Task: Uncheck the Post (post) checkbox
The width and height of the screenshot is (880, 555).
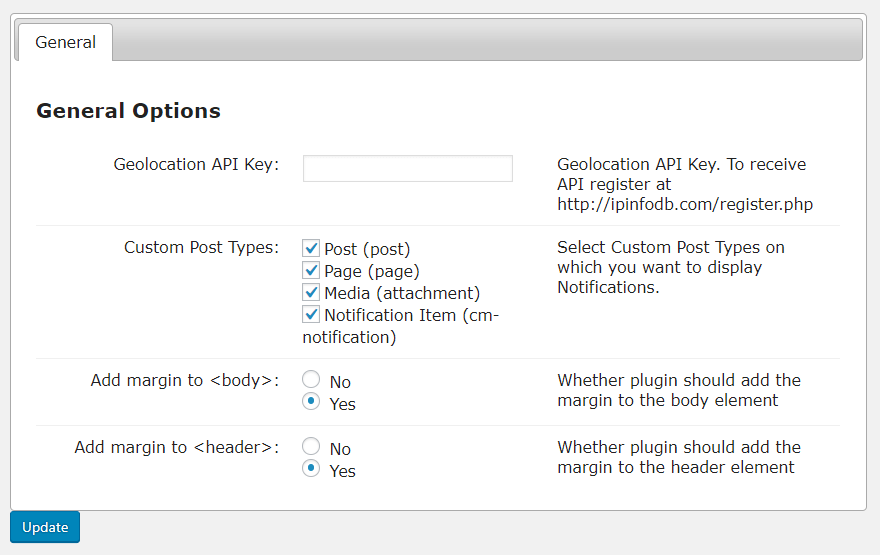Action: click(311, 248)
